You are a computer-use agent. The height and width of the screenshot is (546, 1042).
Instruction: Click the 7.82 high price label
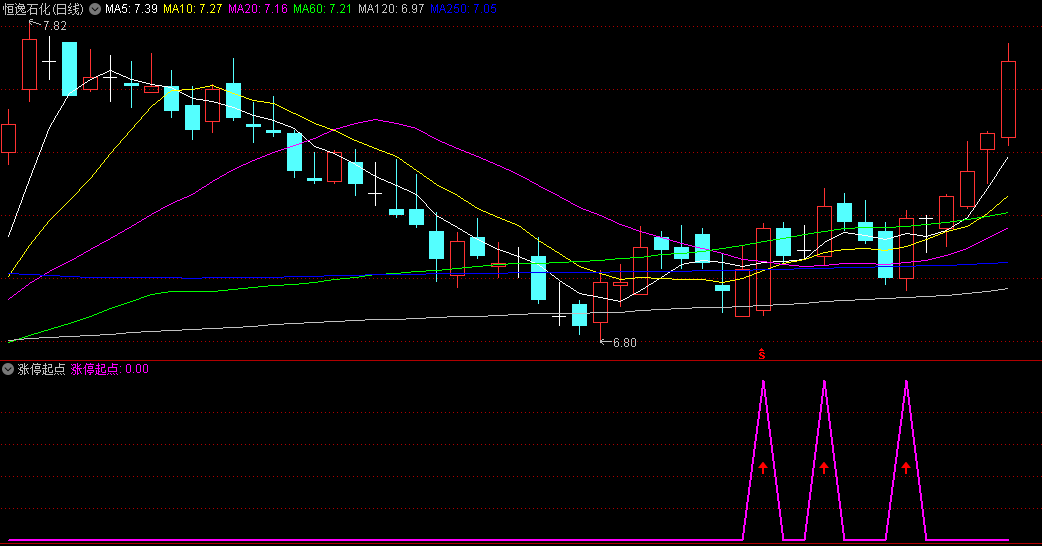(x=55, y=26)
